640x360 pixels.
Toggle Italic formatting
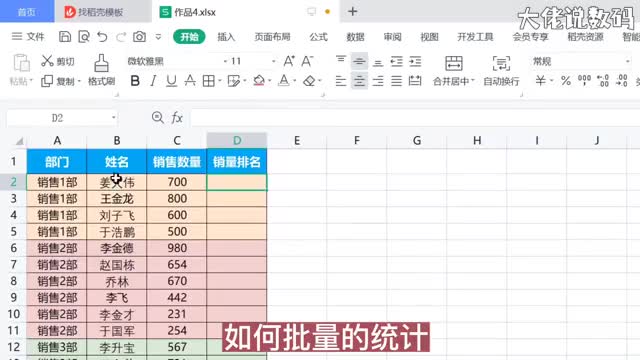[x=153, y=81]
